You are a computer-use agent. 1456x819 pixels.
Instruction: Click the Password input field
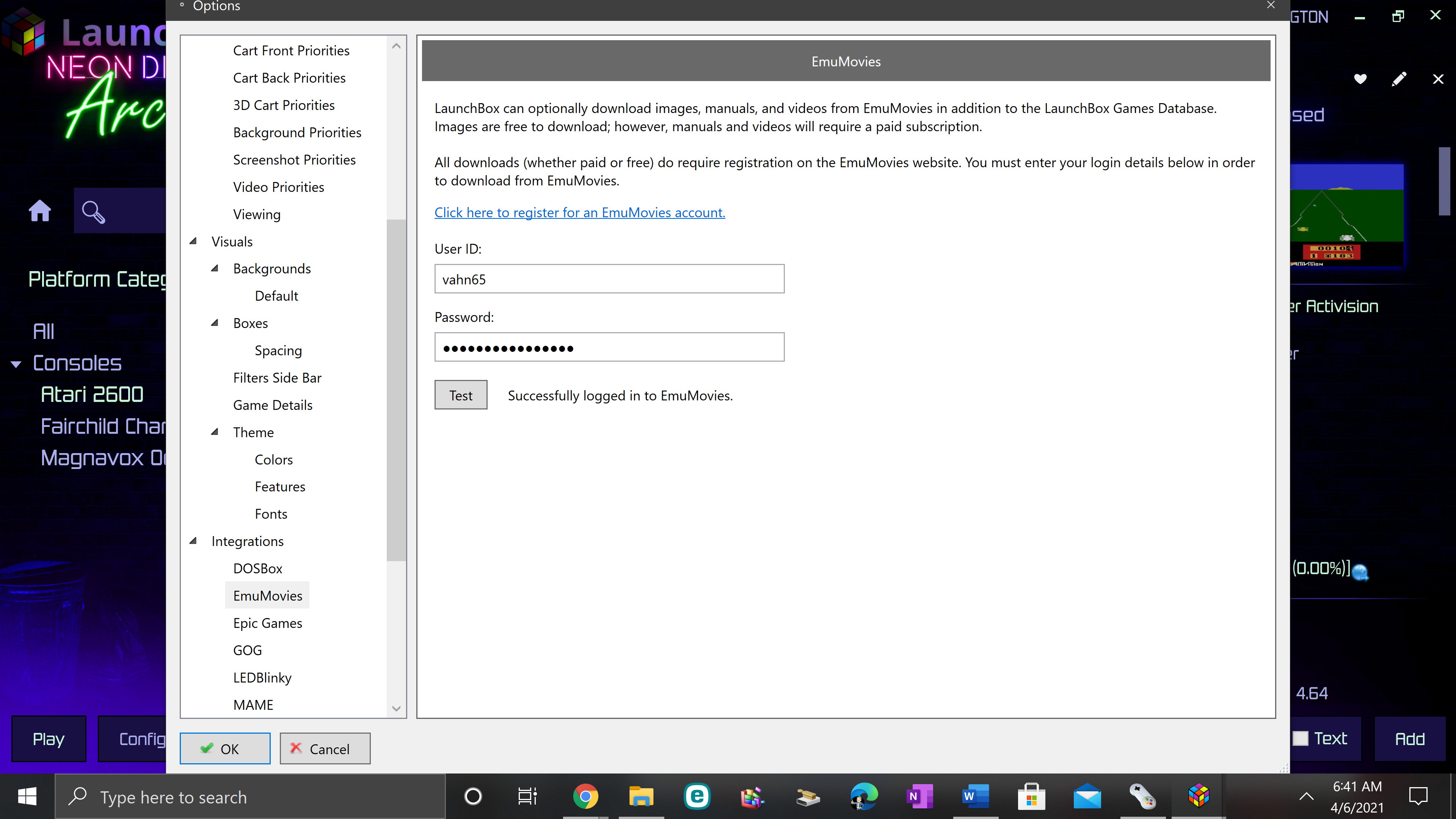[x=609, y=347]
